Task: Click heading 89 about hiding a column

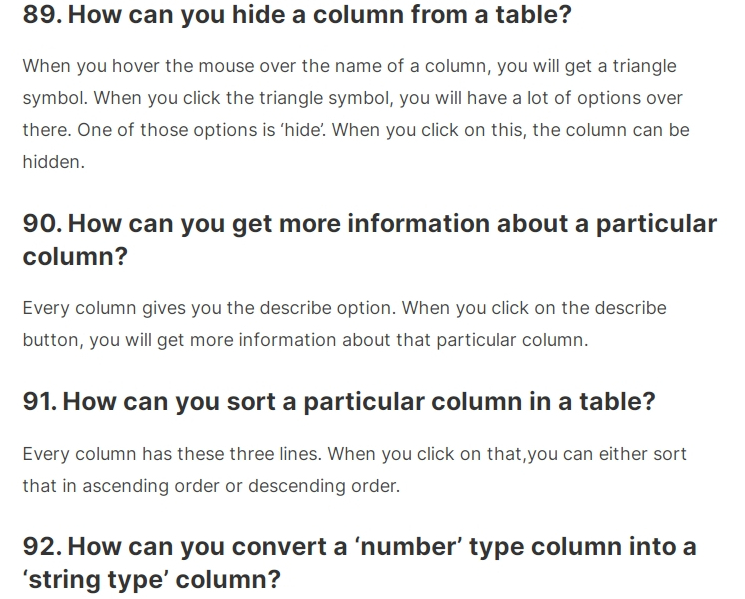Action: [x=297, y=14]
